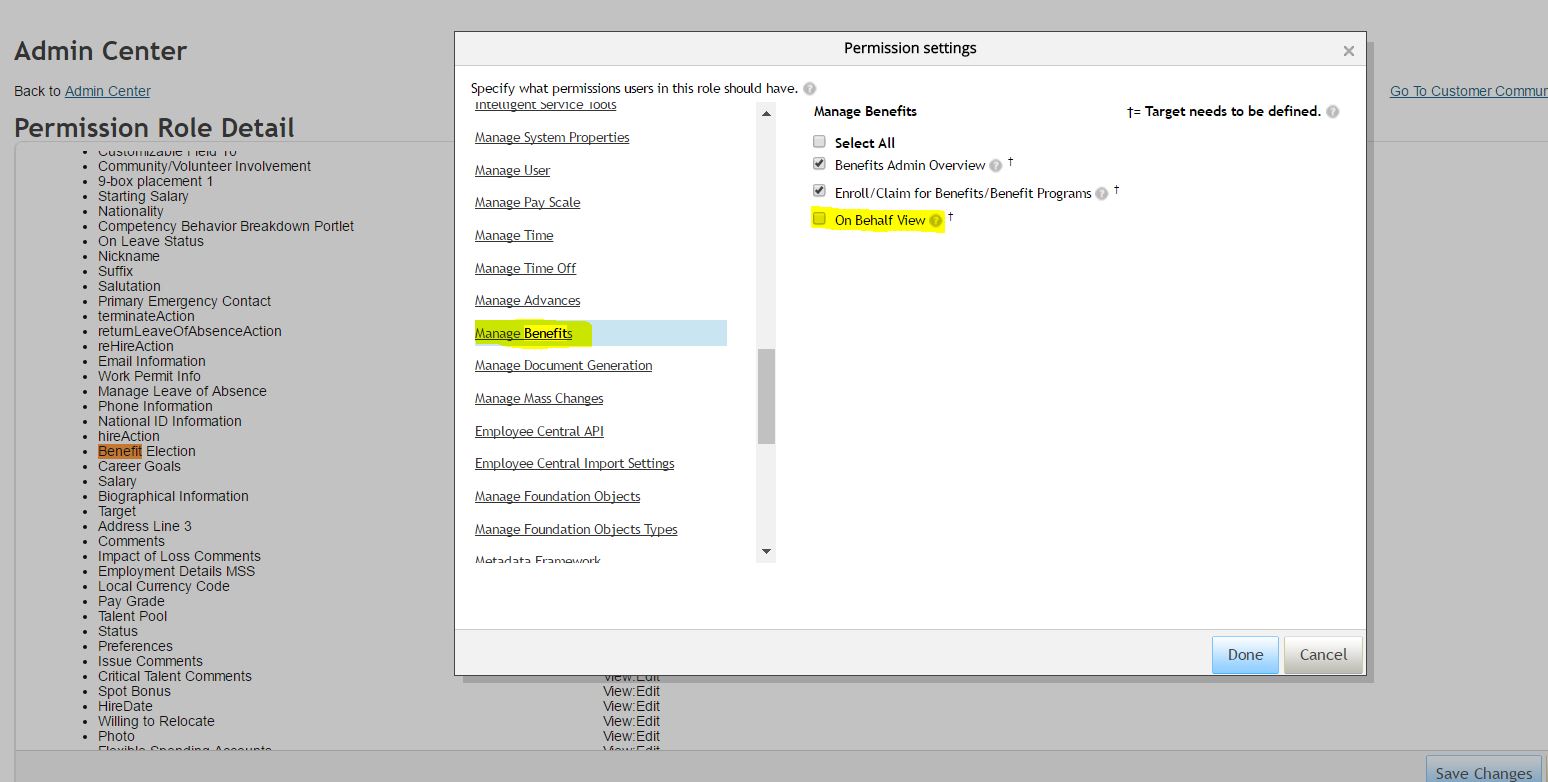
Task: Click View:Edit value beside Spot Bonus
Action: [x=631, y=691]
